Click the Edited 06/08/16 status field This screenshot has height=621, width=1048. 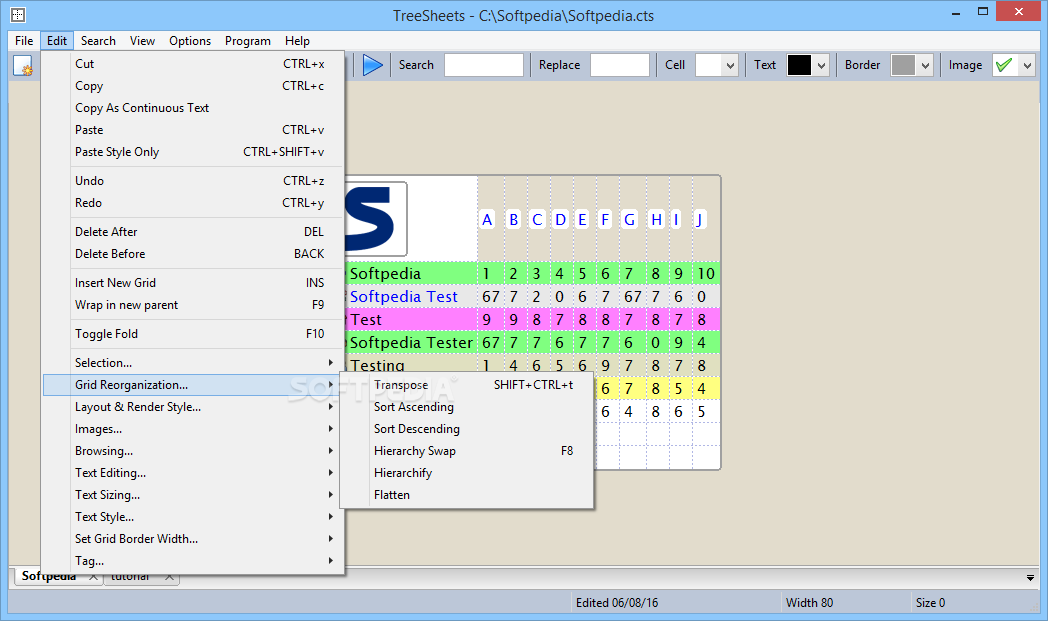(x=675, y=602)
